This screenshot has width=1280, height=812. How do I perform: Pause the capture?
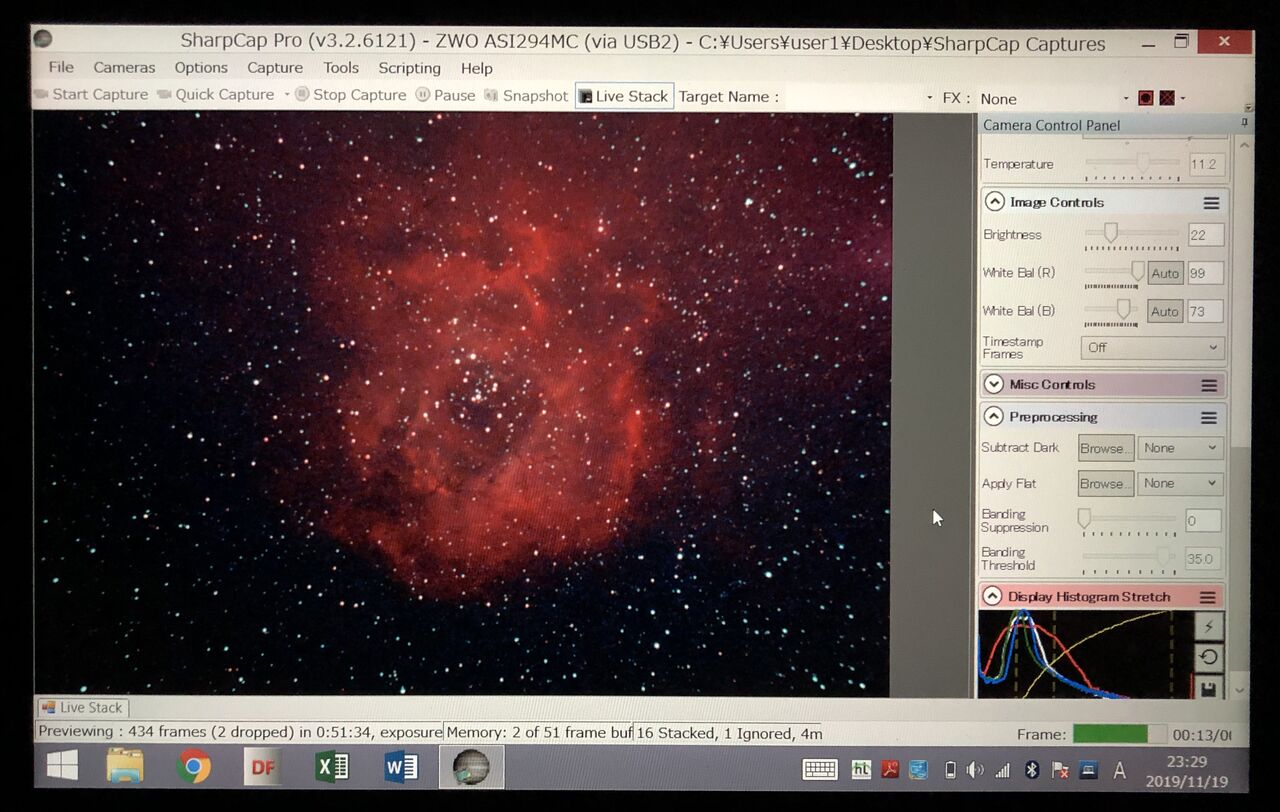click(x=446, y=95)
